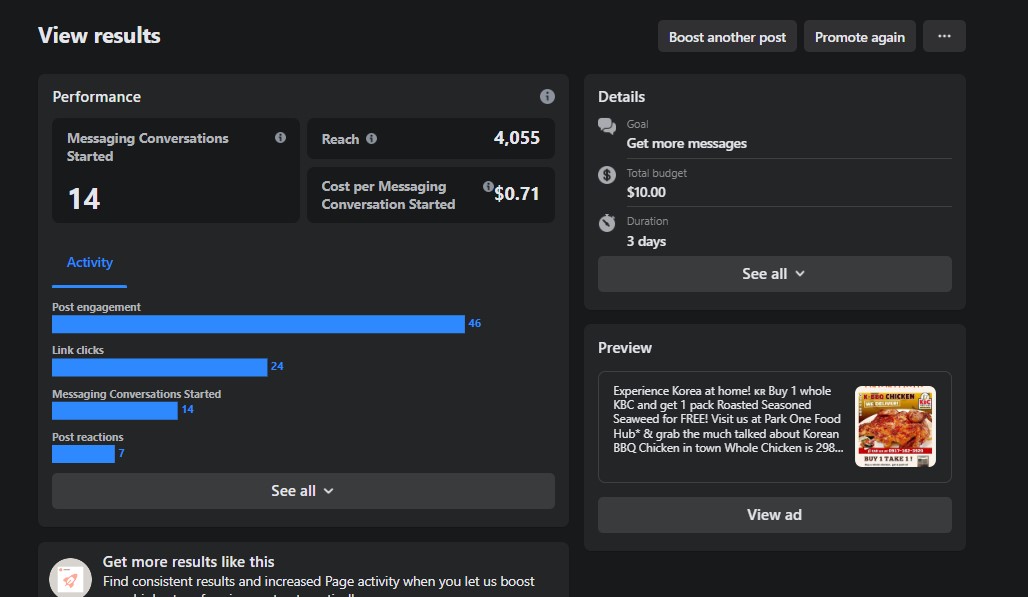1028x597 pixels.
Task: Expand See all under Activity chart
Action: pos(302,491)
